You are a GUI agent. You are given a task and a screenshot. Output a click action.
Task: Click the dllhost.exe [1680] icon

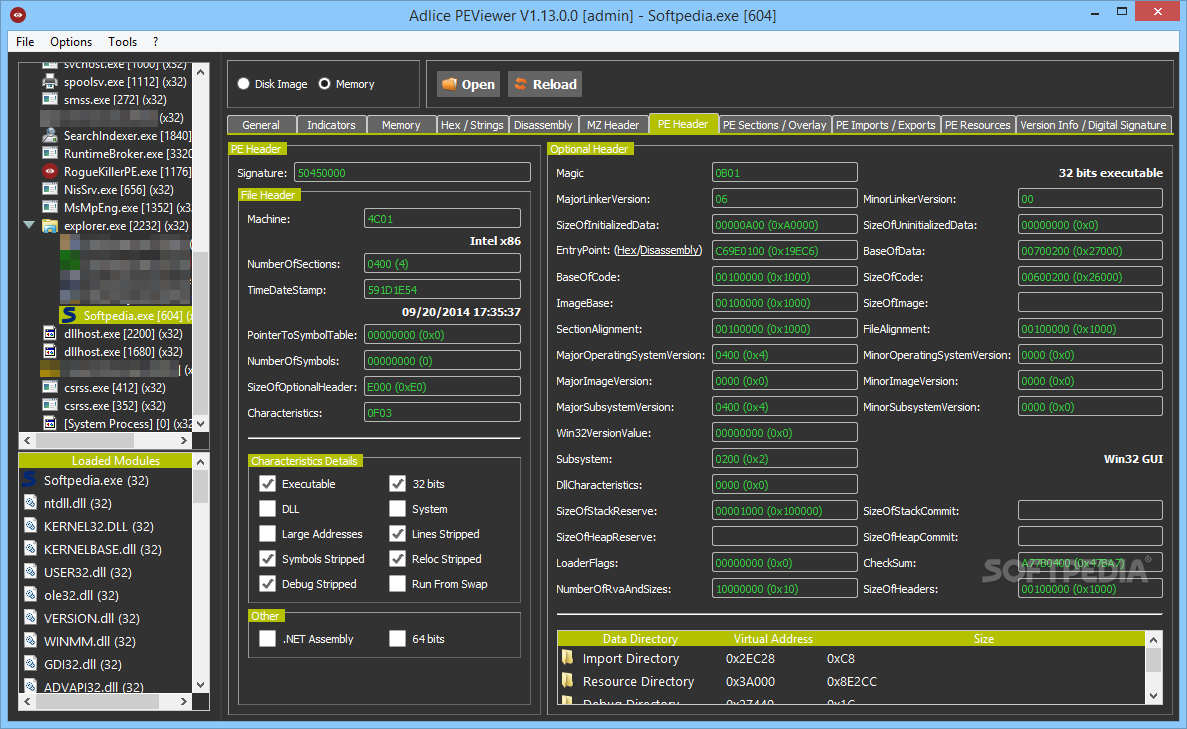(x=50, y=351)
